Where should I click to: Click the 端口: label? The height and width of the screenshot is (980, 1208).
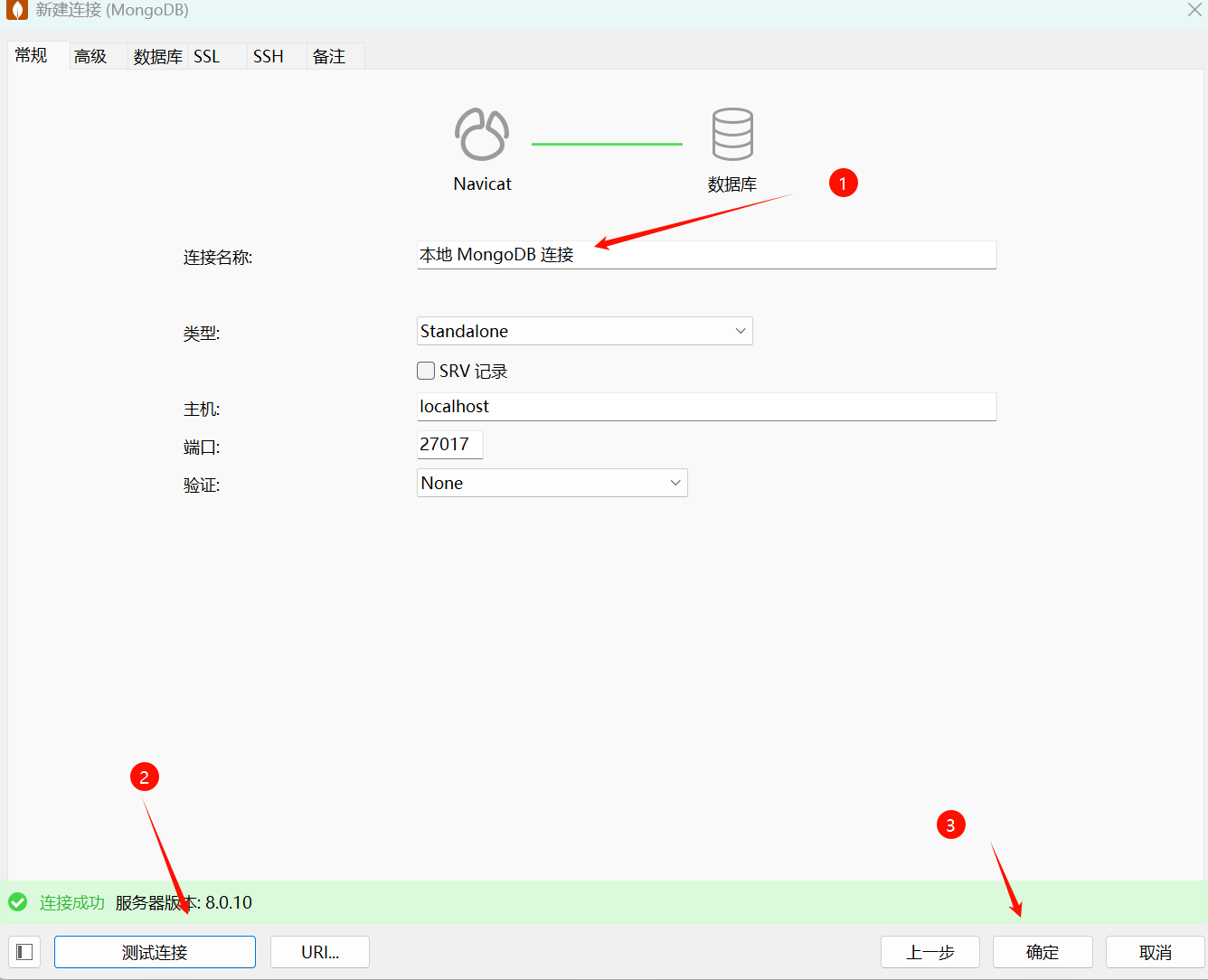click(202, 448)
